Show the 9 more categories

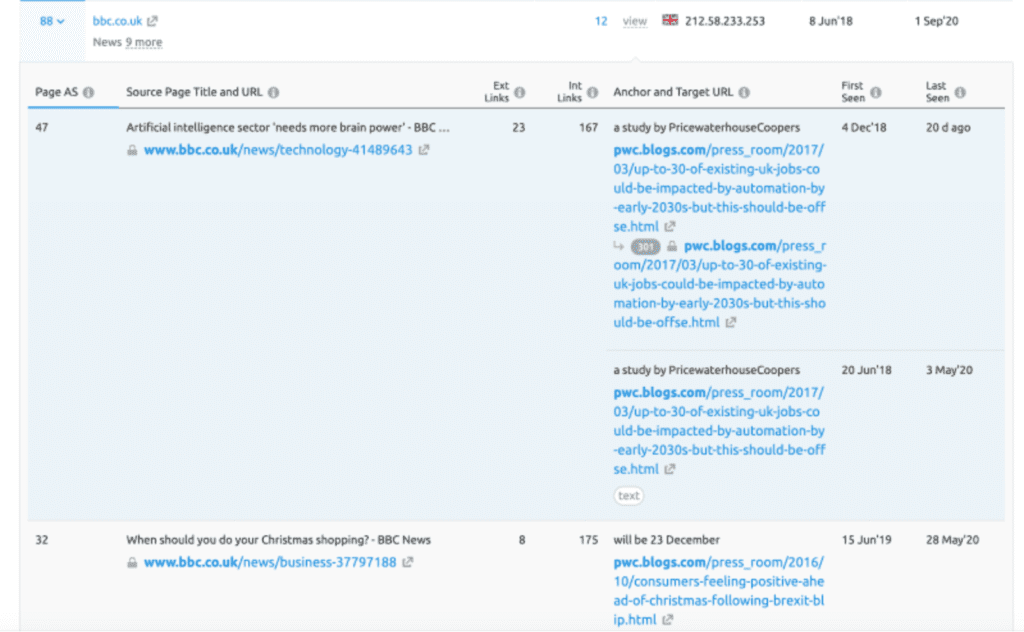pos(144,42)
